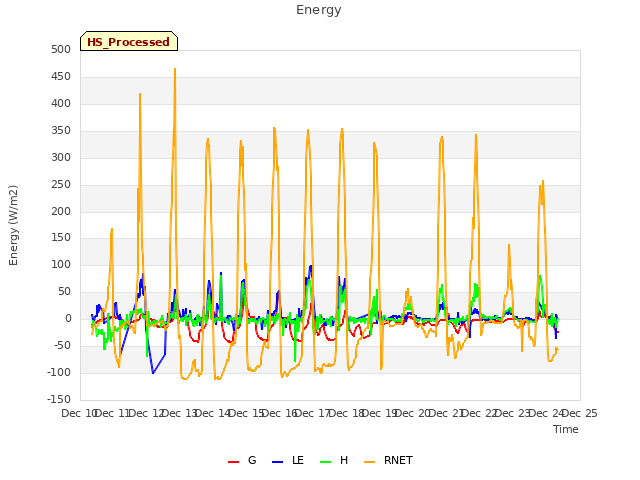Click the 0 y-axis tick label
Viewport: 640px width, 480px height.
point(68,318)
